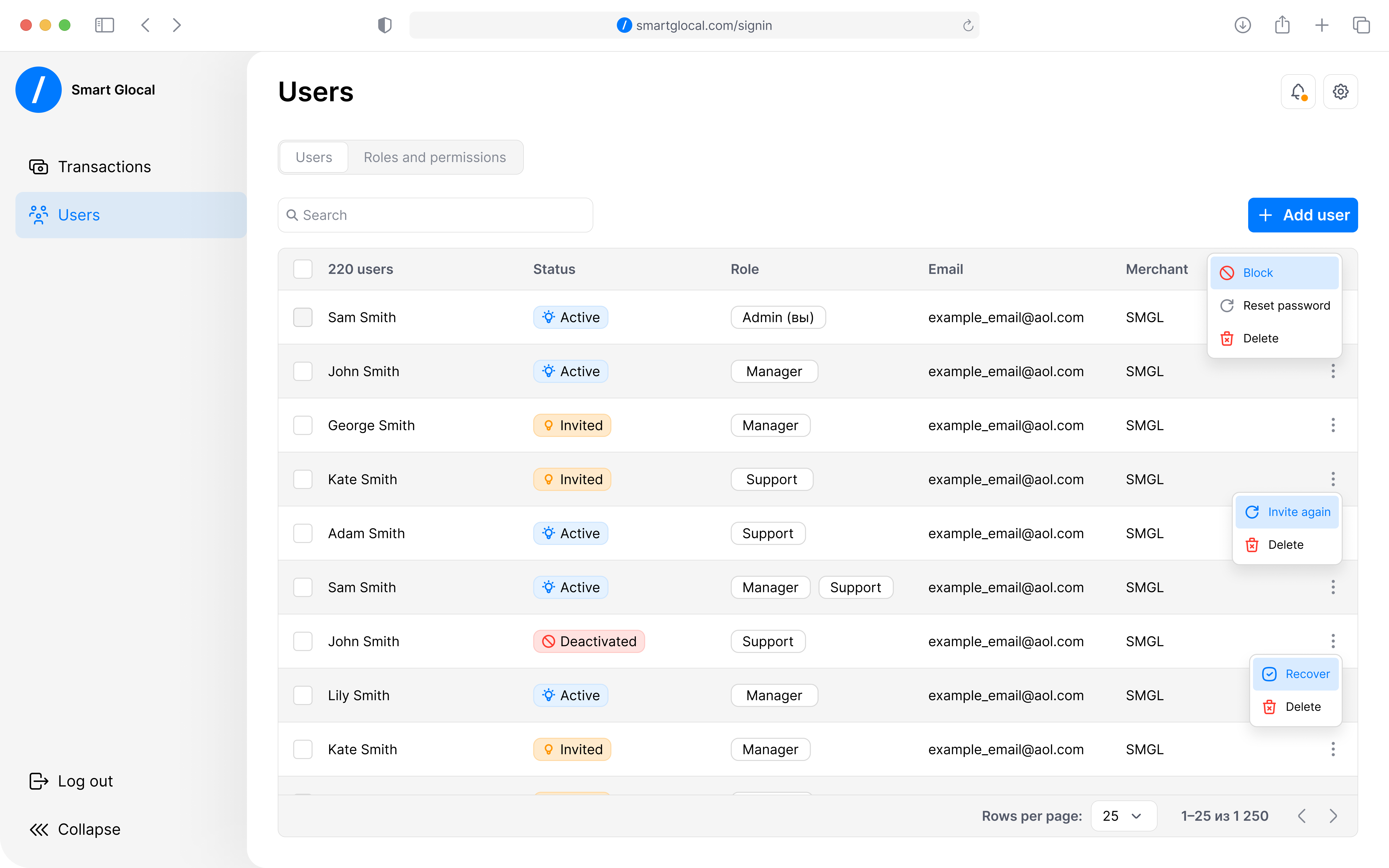
Task: Click Log out in the sidebar
Action: tap(71, 781)
